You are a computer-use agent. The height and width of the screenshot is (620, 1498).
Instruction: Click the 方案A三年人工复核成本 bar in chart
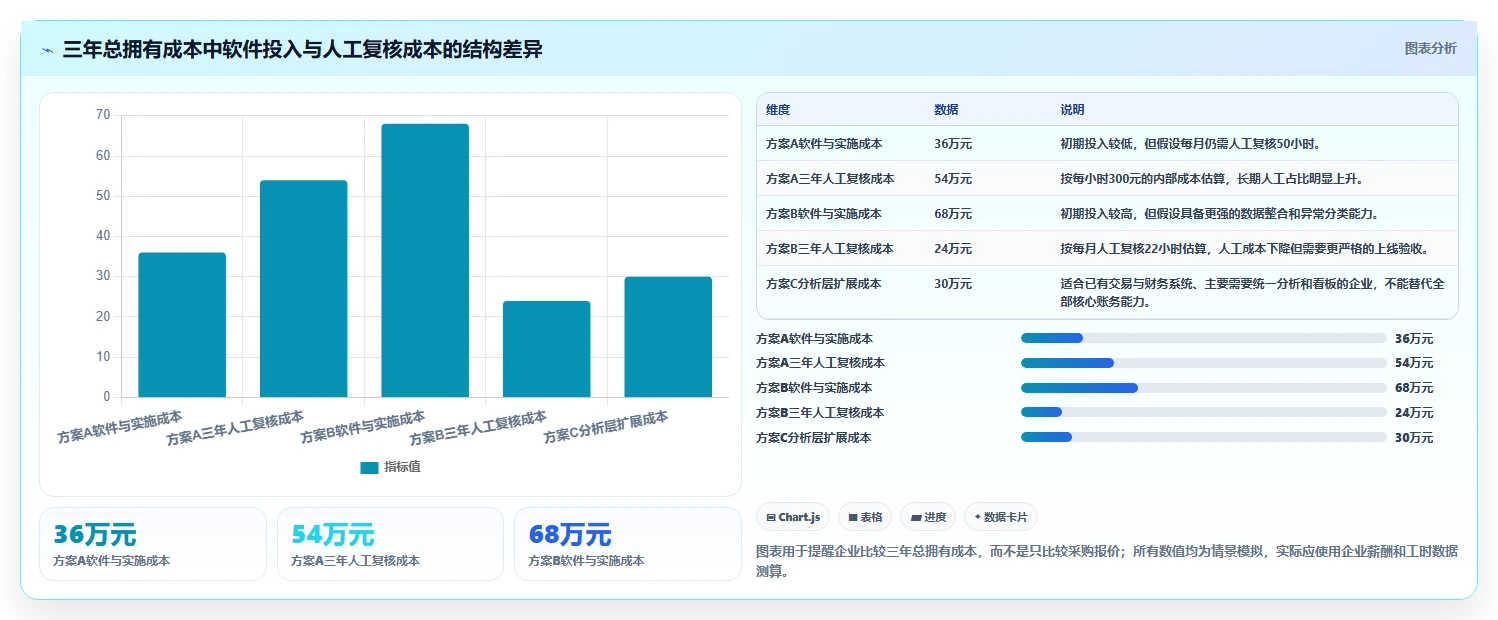click(x=303, y=289)
